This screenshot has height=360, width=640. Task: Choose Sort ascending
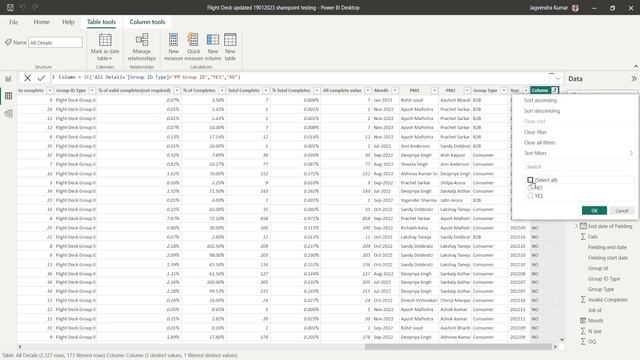(x=540, y=100)
